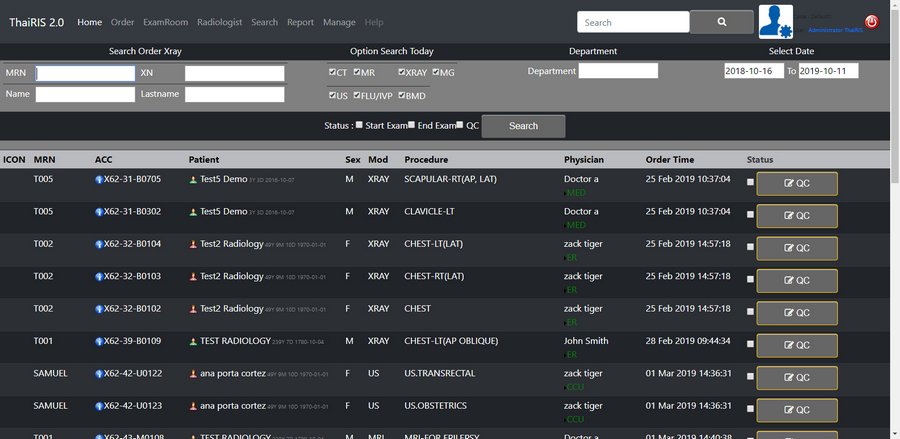Image resolution: width=900 pixels, height=439 pixels.
Task: Click info icon beside accession X62-31-B0705
Action: pos(99,180)
